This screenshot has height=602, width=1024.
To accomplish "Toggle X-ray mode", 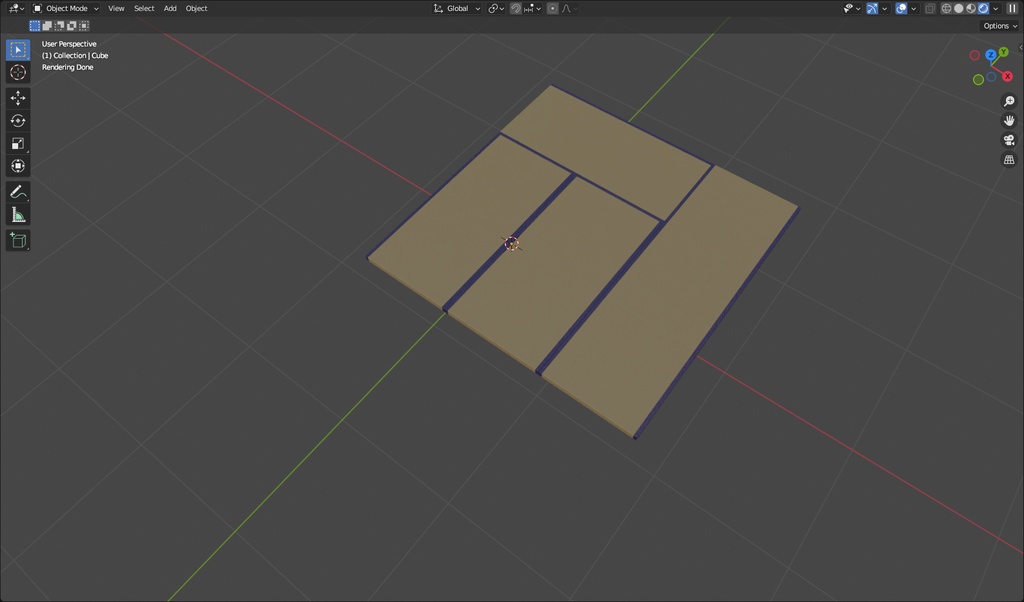I will click(x=930, y=8).
